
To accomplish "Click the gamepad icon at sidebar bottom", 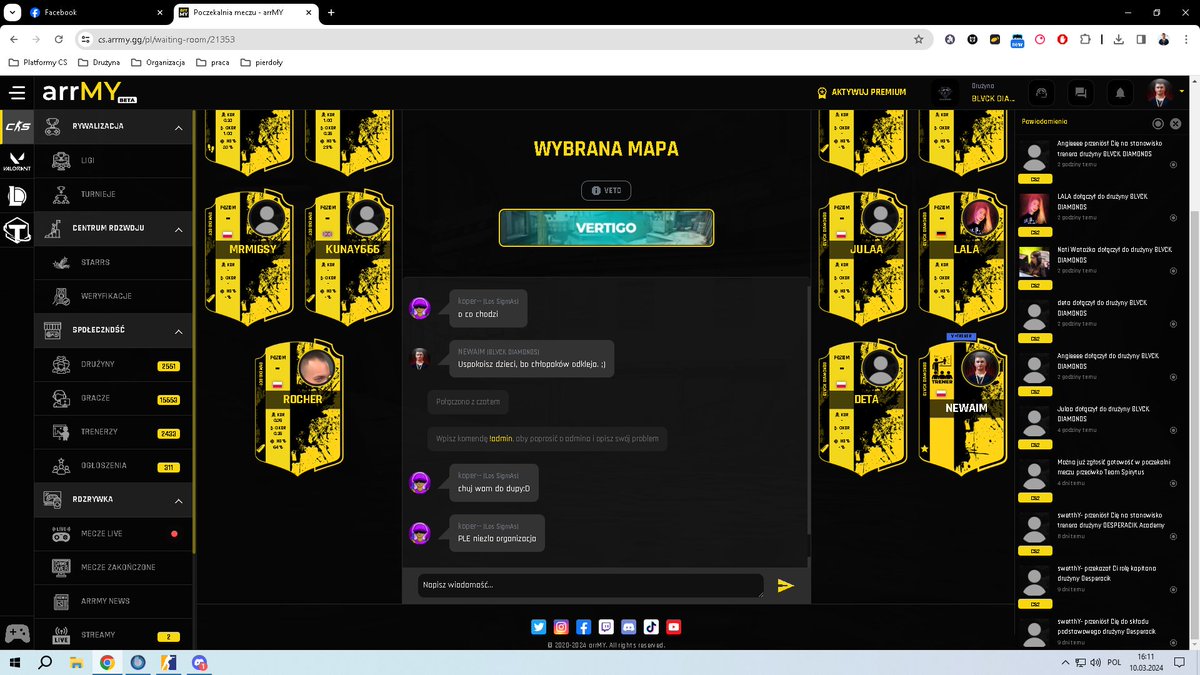I will [17, 634].
